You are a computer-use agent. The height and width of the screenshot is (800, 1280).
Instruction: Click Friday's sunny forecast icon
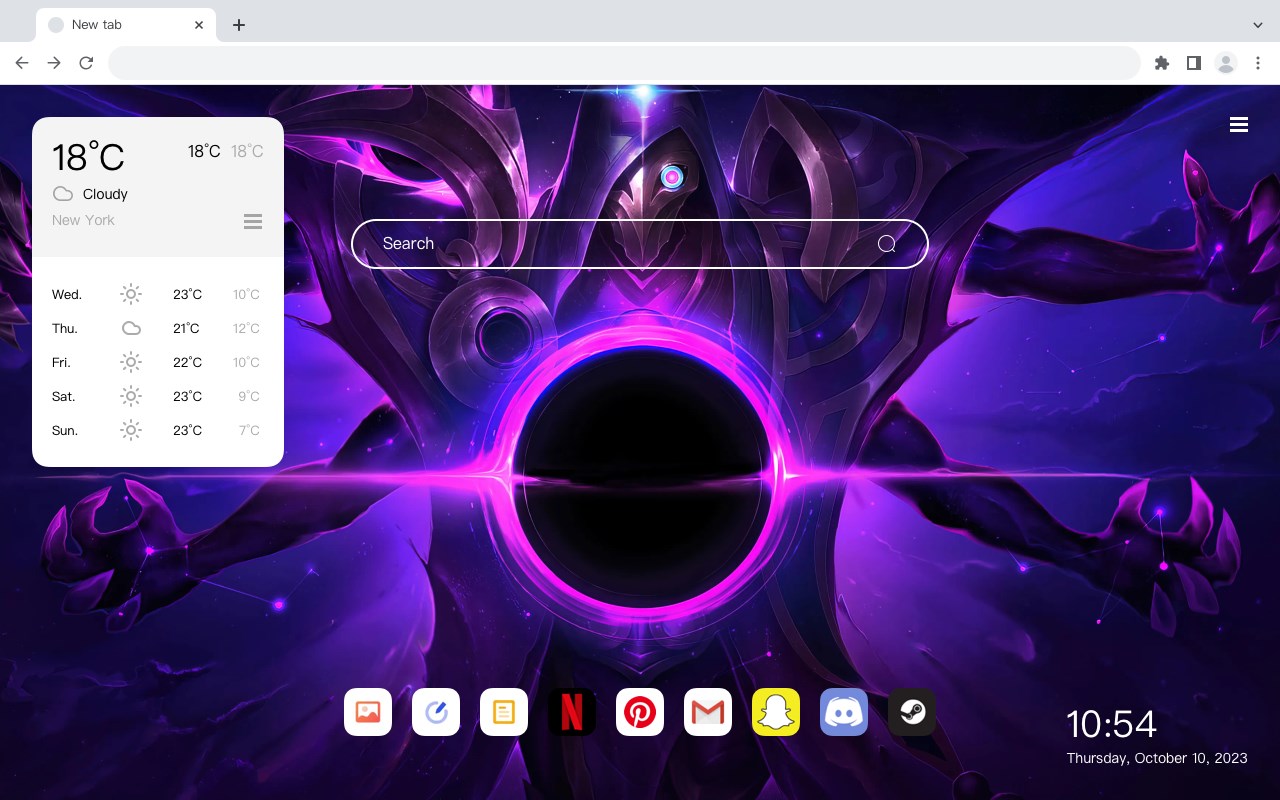[x=131, y=362]
